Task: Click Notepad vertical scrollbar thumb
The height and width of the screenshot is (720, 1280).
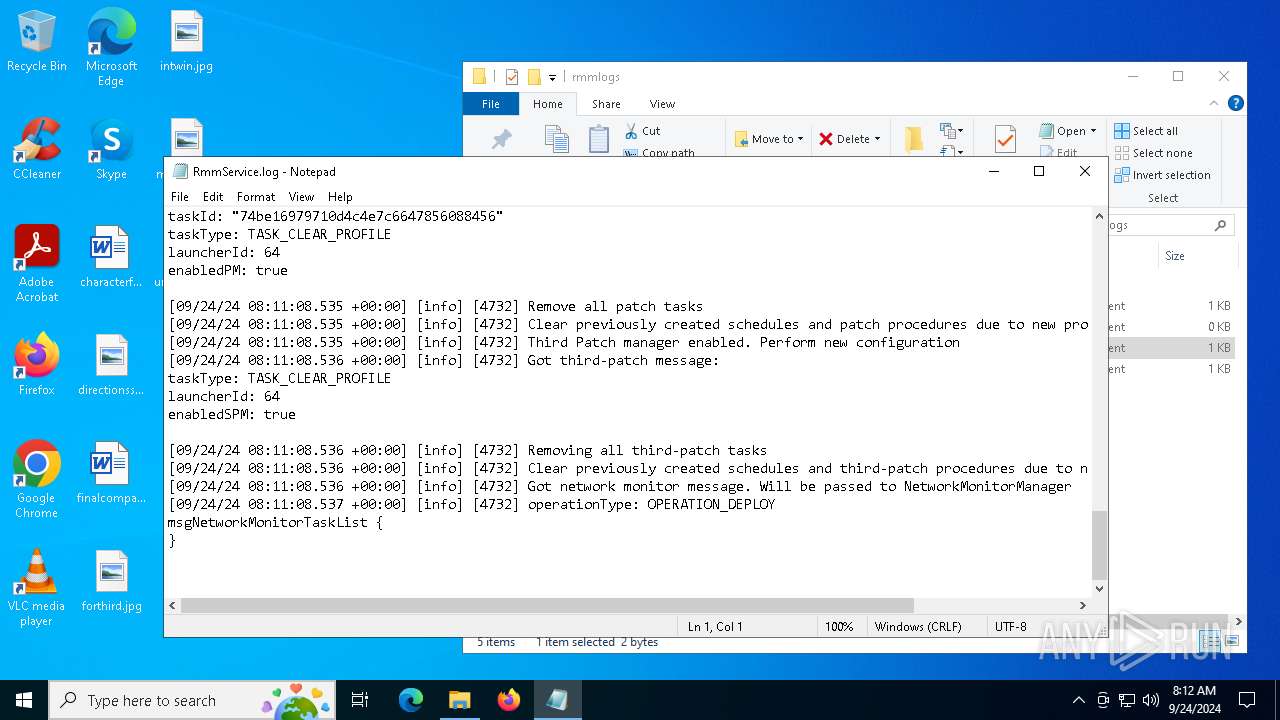Action: 1099,545
